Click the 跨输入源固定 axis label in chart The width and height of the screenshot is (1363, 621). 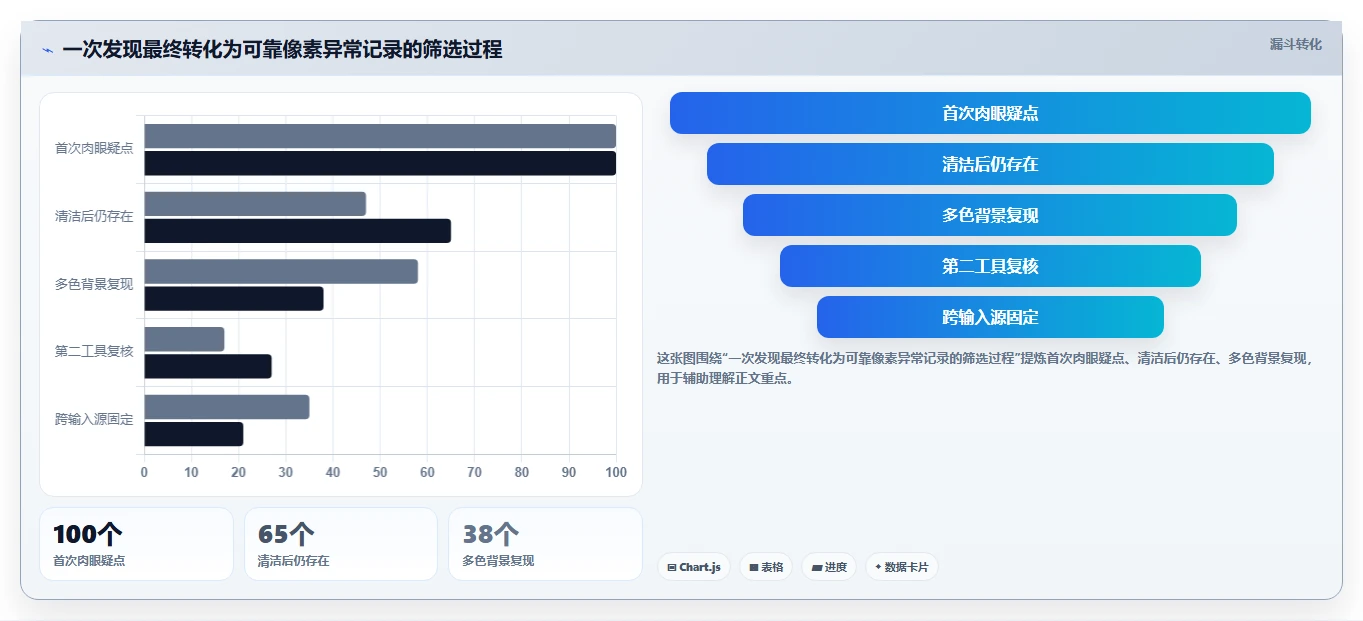pyautogui.click(x=94, y=420)
